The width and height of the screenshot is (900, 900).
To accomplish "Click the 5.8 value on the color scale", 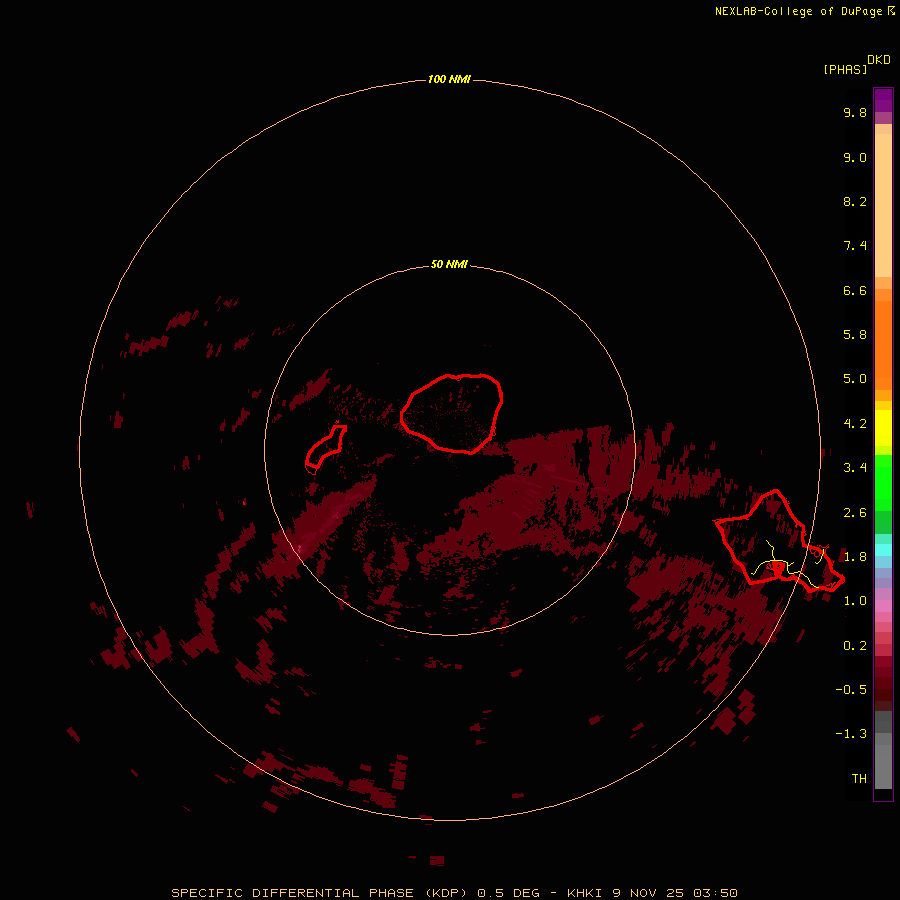I will tap(855, 334).
